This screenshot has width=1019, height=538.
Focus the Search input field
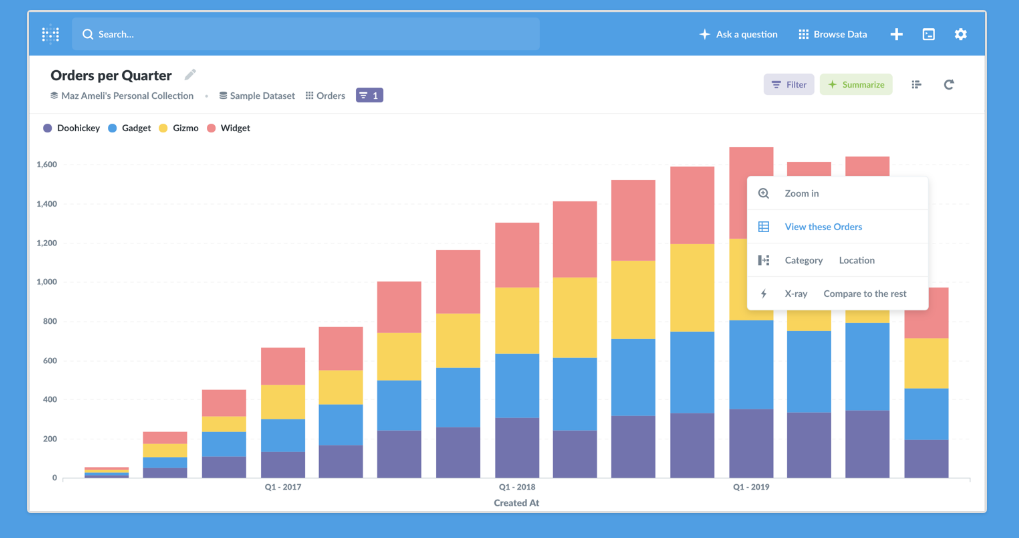coord(310,34)
